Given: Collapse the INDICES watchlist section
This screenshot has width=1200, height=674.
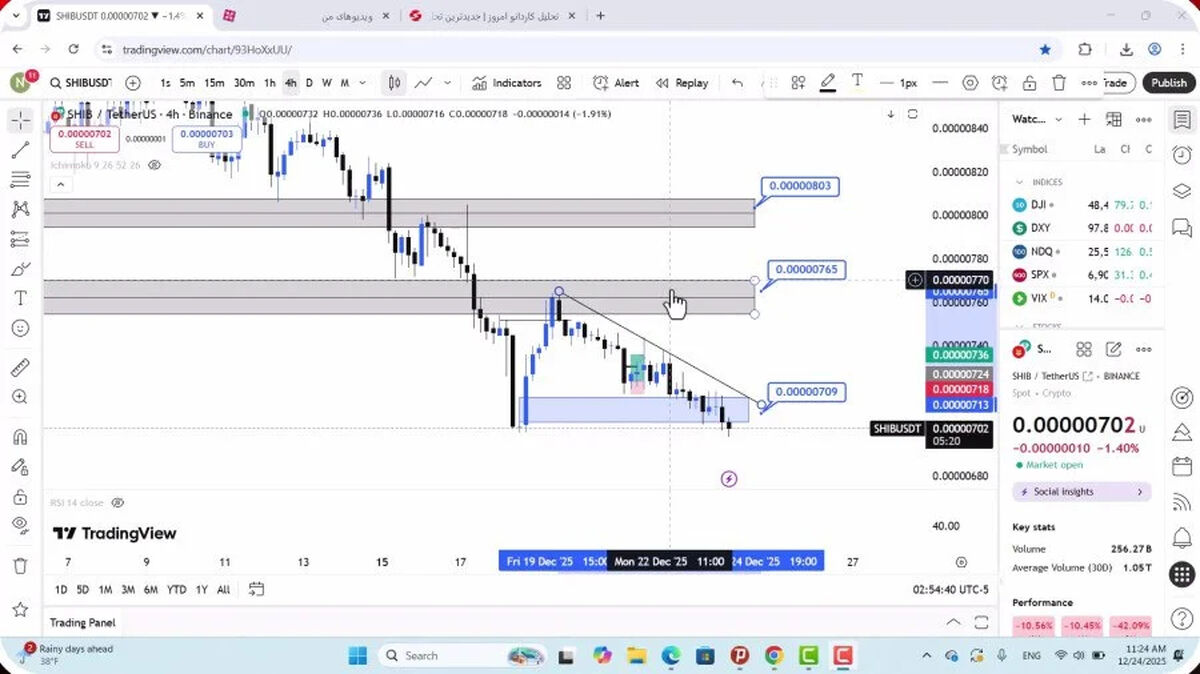Looking at the screenshot, I should coord(1019,182).
